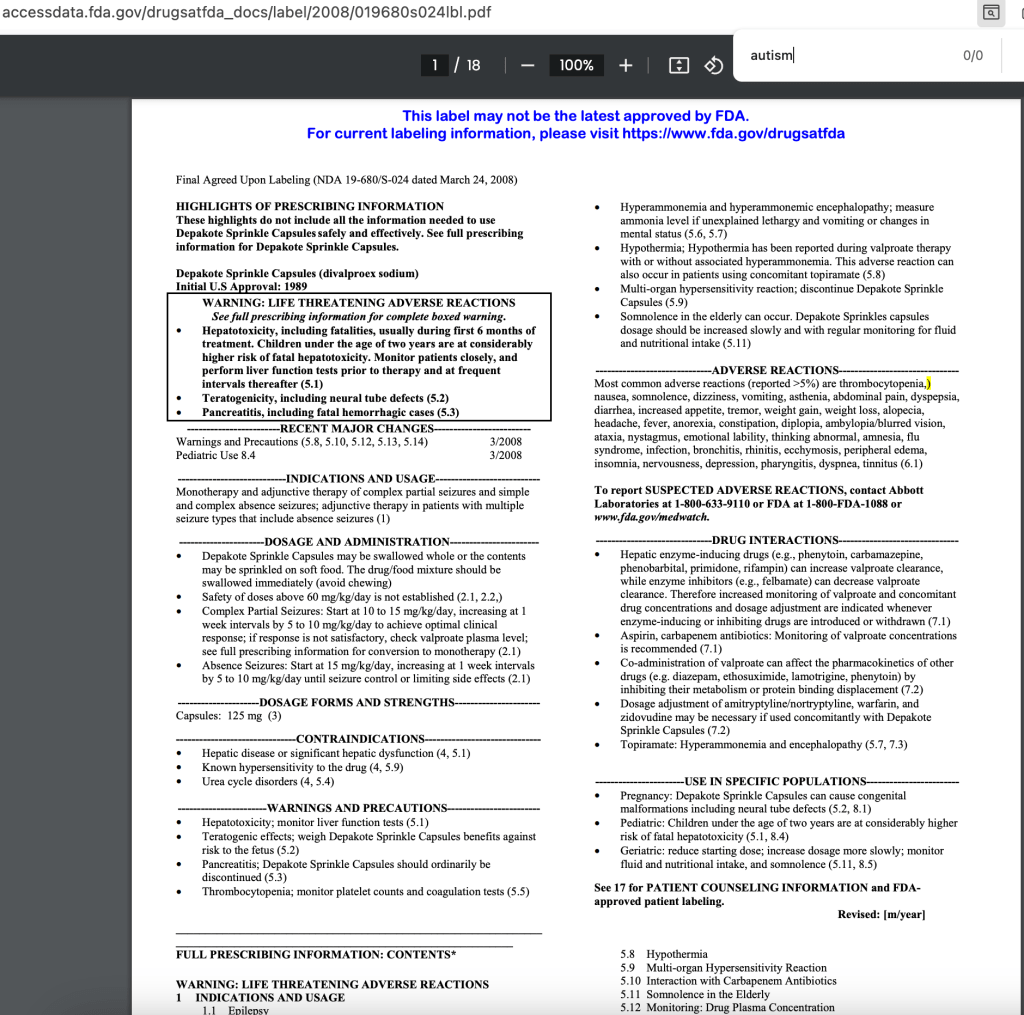Click the 'USE IN SPECIFIC POPULATIONS' heading
The image size is (1024, 1015).
(x=775, y=781)
